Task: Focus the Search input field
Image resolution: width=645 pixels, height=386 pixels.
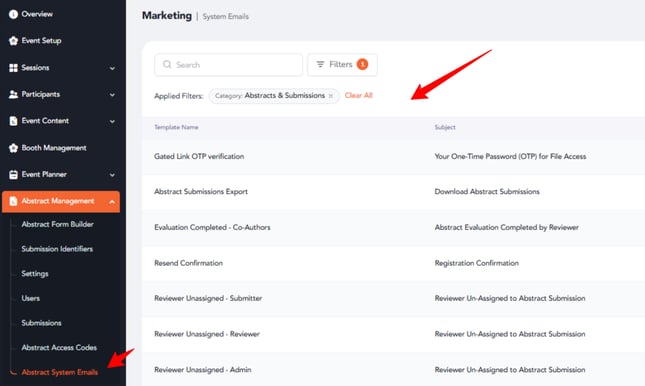Action: [x=228, y=65]
